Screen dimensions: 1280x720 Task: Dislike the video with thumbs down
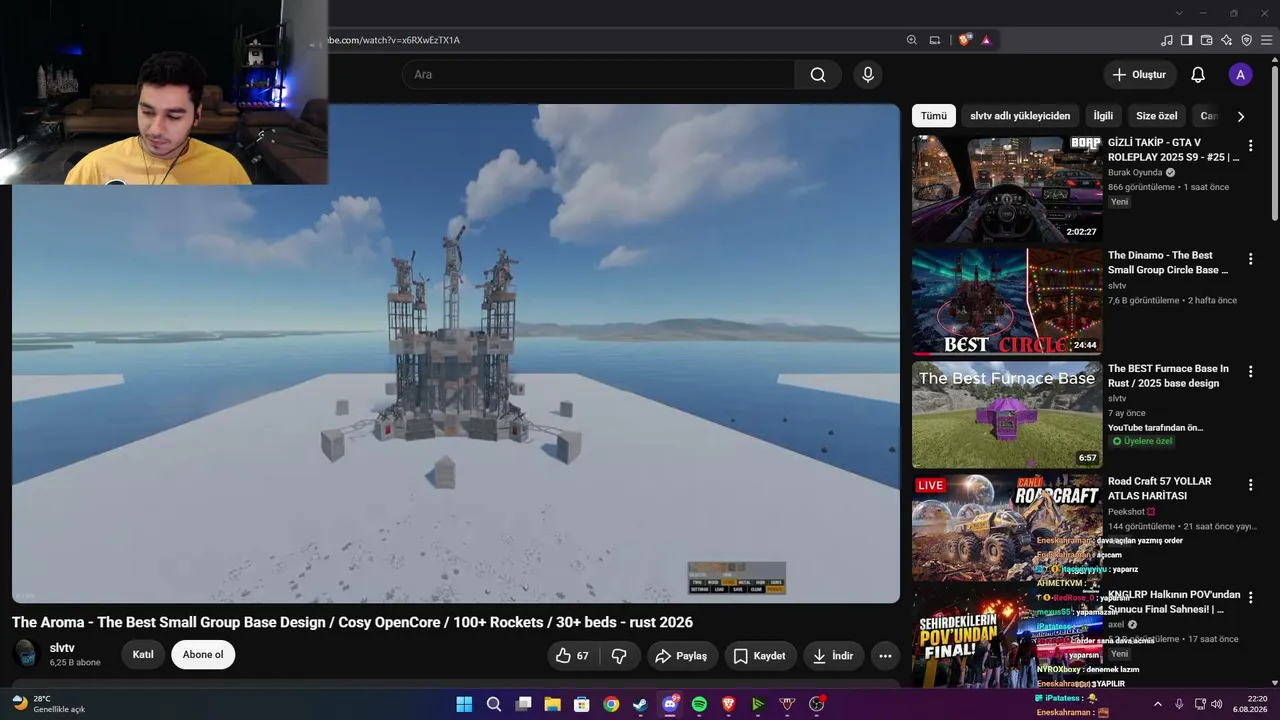[619, 656]
